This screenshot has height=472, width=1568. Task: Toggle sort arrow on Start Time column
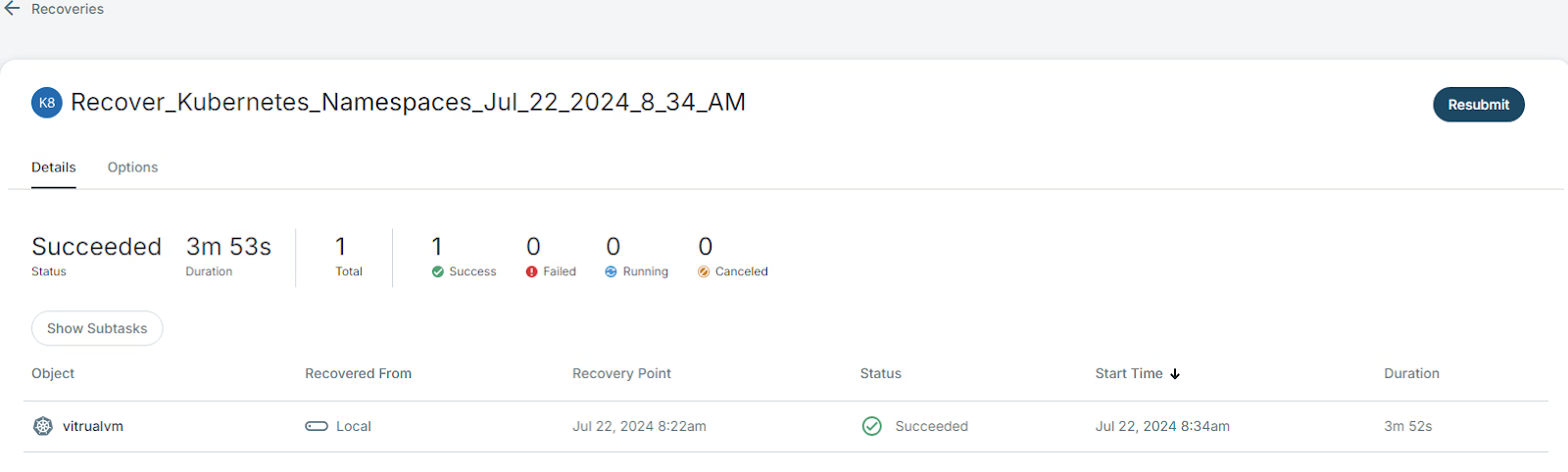tap(1175, 374)
